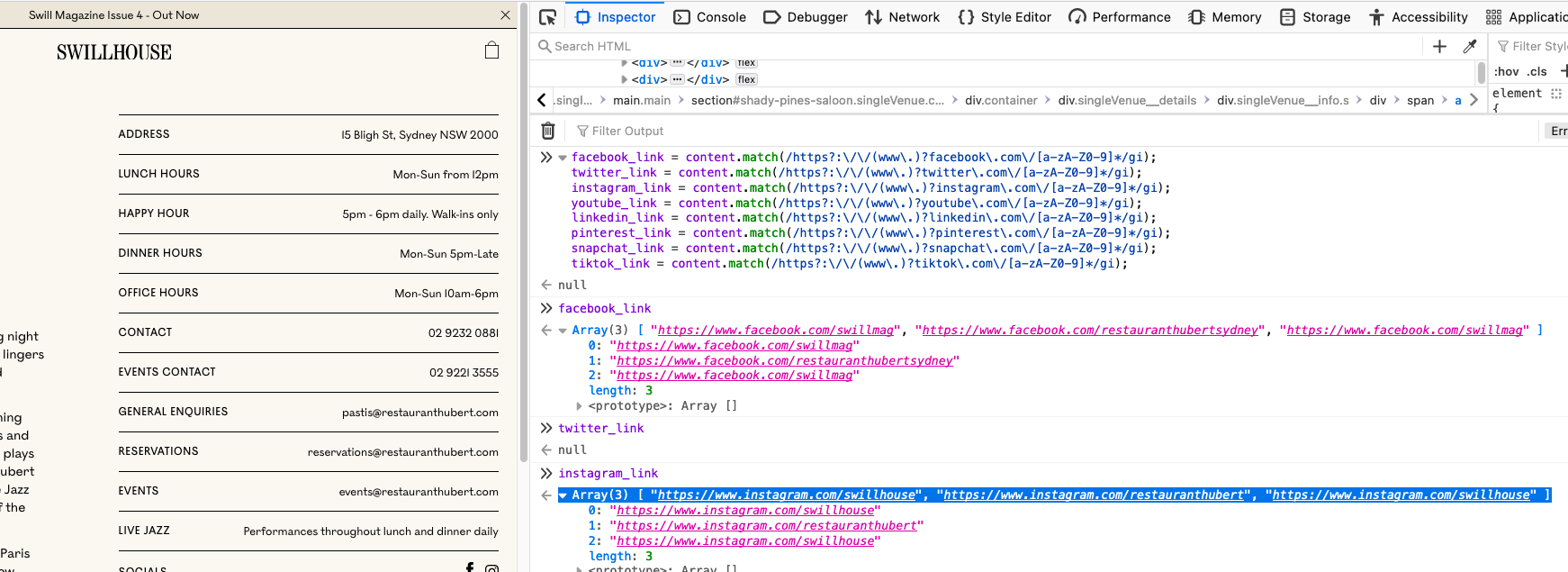The image size is (1568, 572).
Task: Click the reservations@restauranthubert.com email
Action: click(x=403, y=452)
